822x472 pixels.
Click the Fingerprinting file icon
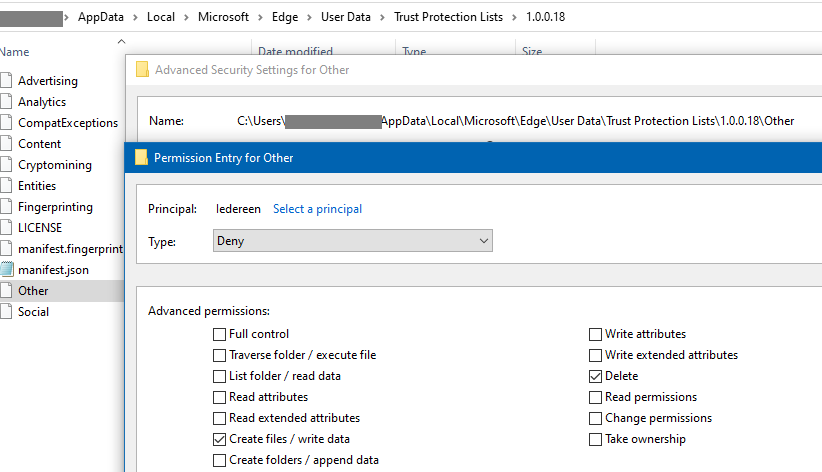click(x=7, y=207)
